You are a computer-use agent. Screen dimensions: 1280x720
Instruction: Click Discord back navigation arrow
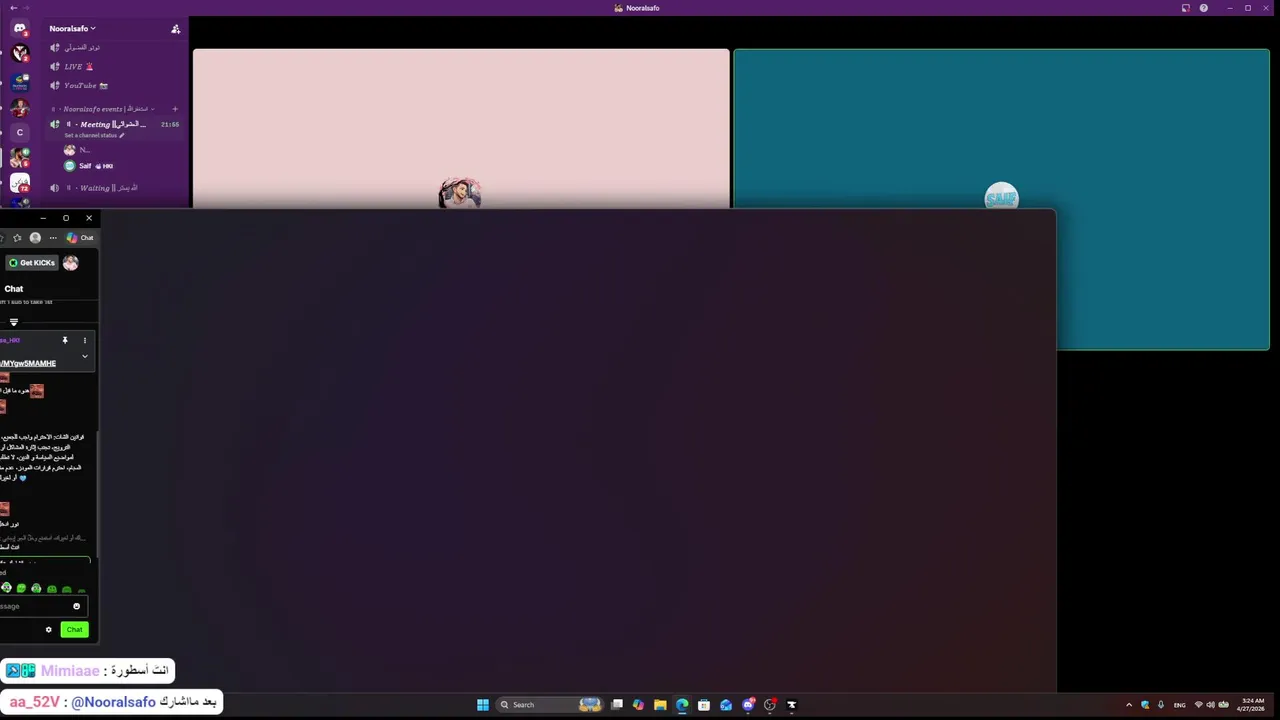pyautogui.click(x=13, y=8)
